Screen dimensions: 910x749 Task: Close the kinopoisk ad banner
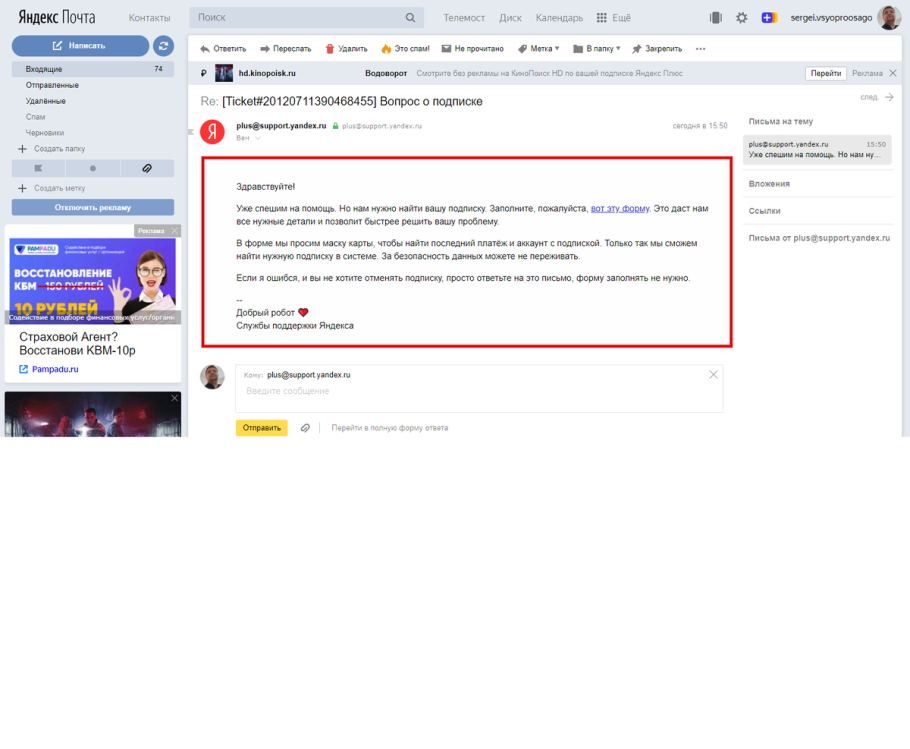point(893,73)
